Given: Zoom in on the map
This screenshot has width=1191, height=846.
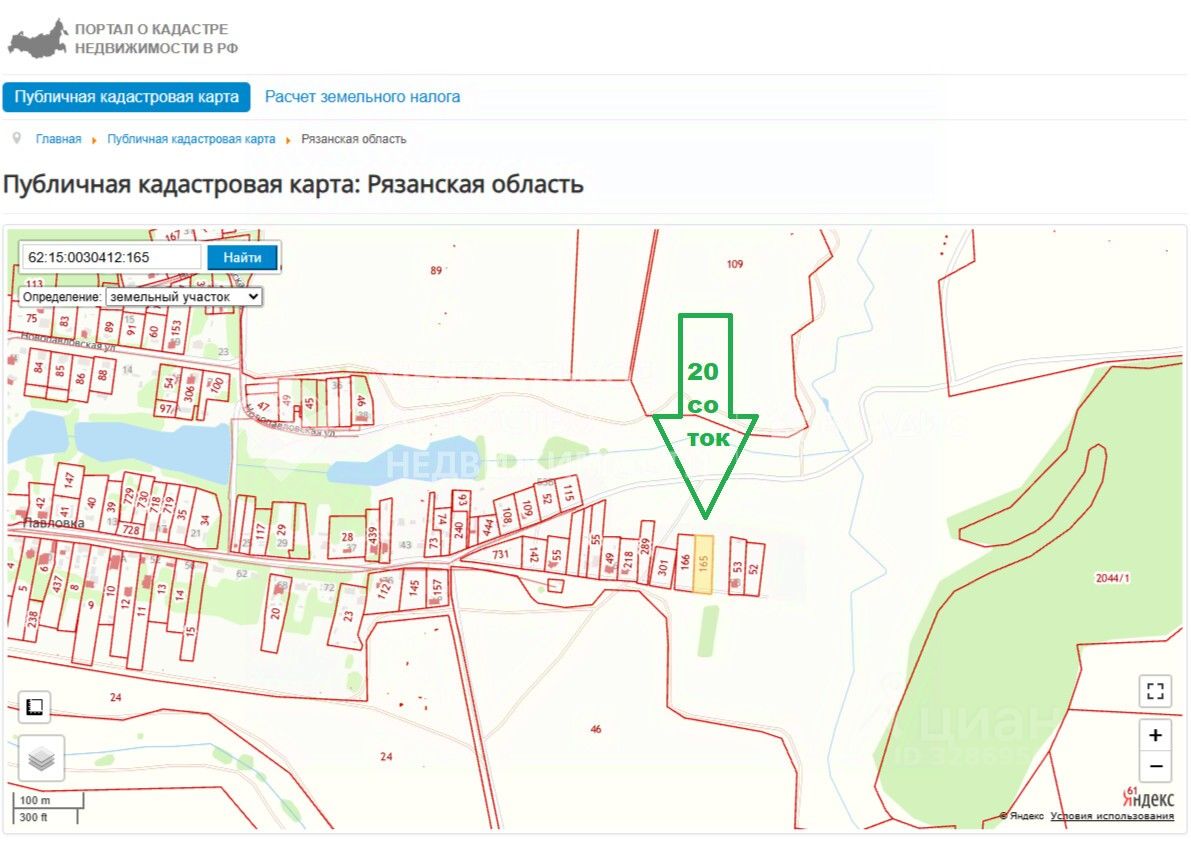Looking at the screenshot, I should coord(1155,735).
